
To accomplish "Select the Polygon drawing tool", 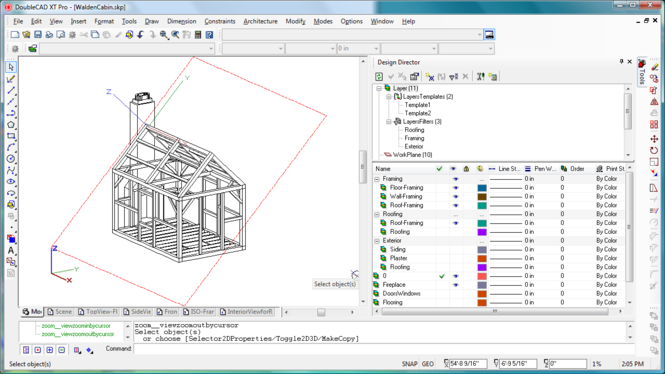I will click(11, 125).
